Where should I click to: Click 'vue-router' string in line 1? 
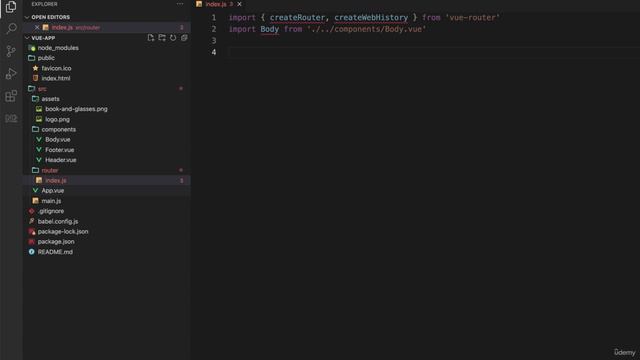472,18
